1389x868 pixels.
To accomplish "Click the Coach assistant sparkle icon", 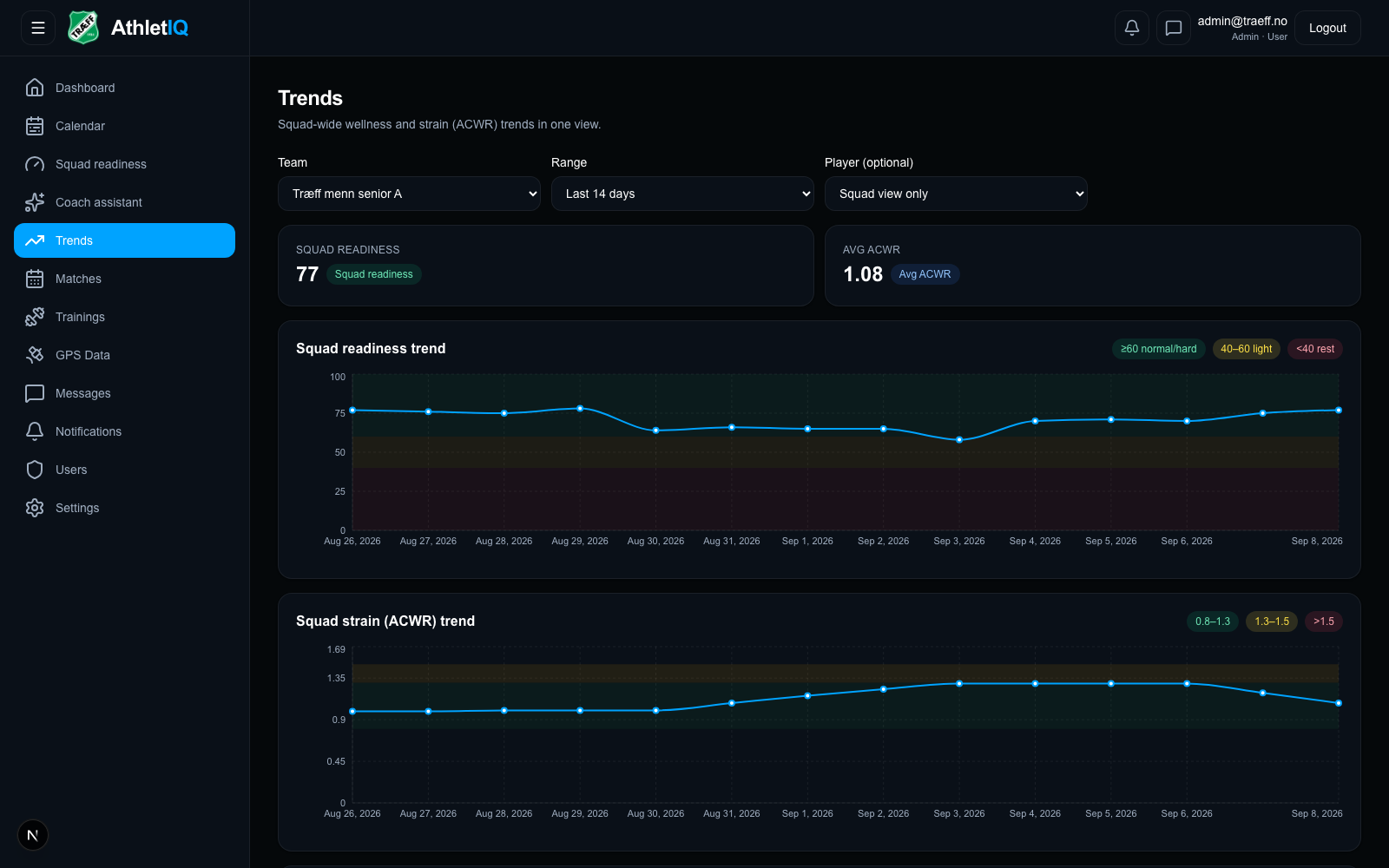I will click(35, 202).
